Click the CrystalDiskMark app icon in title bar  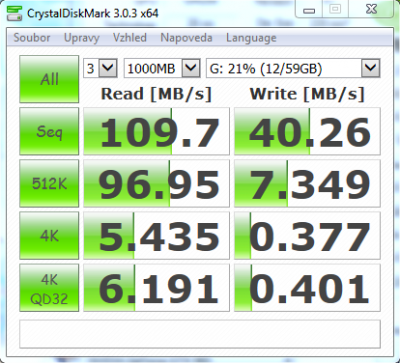click(x=14, y=13)
